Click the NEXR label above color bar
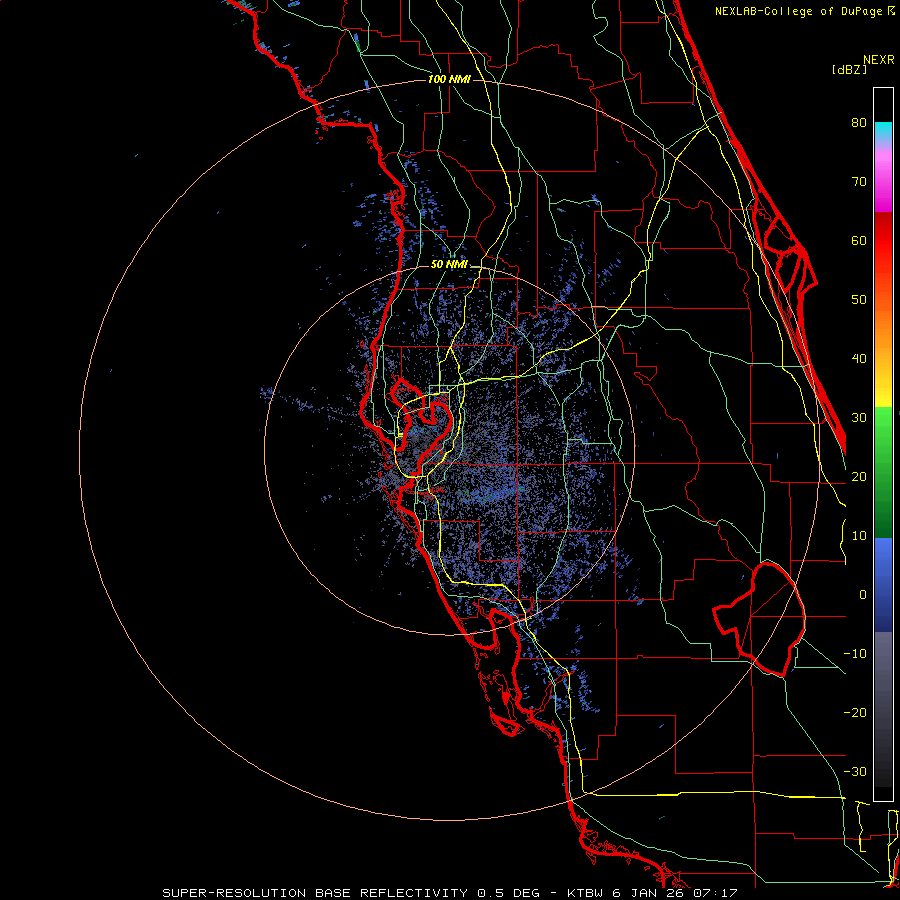900x900 pixels. point(878,60)
